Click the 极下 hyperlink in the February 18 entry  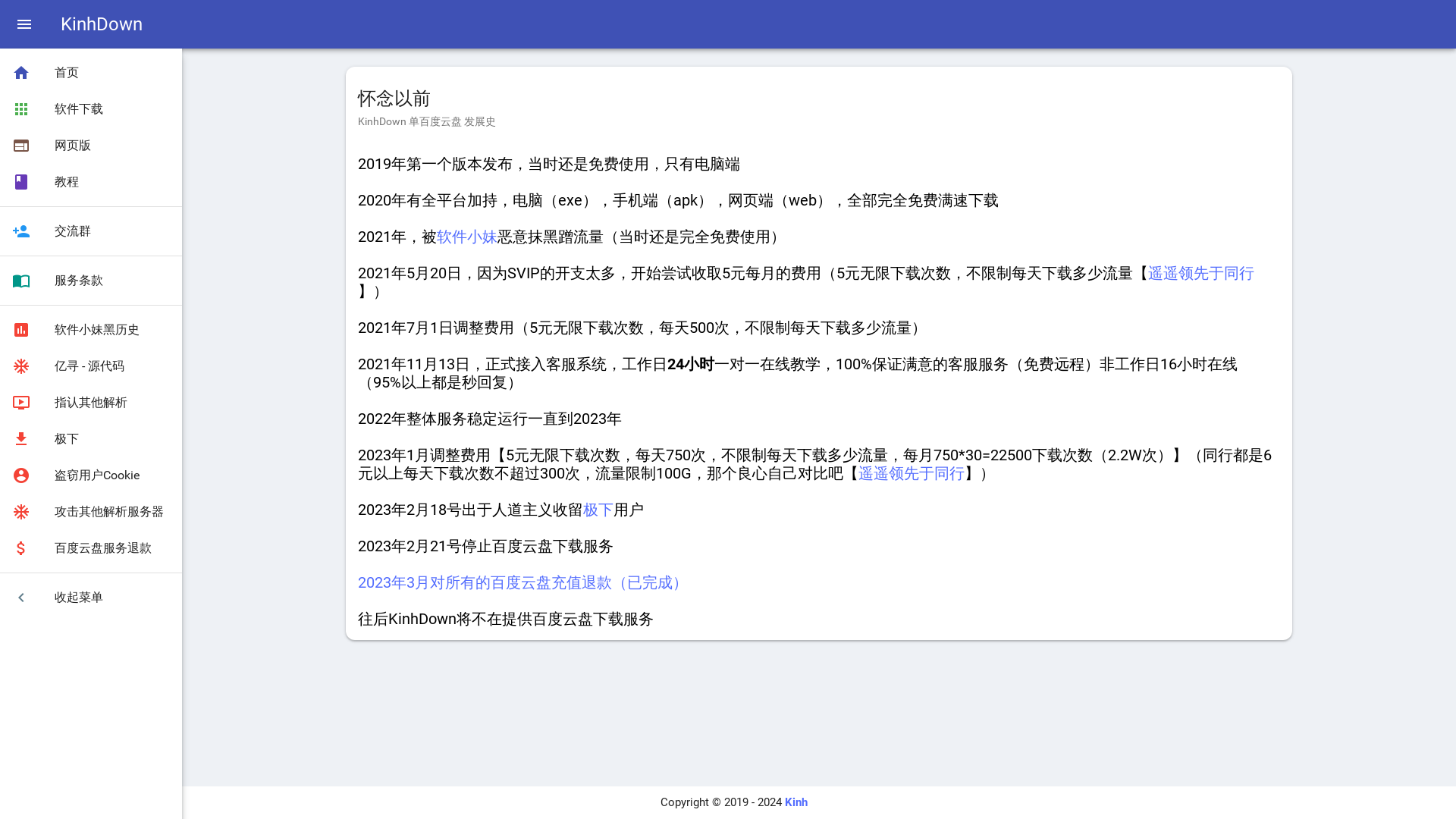(598, 510)
